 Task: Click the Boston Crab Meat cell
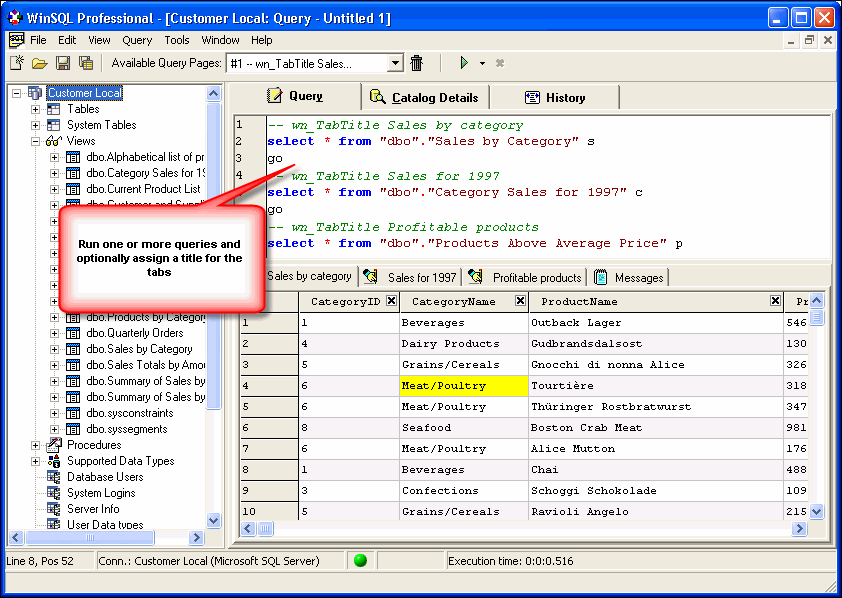656,428
